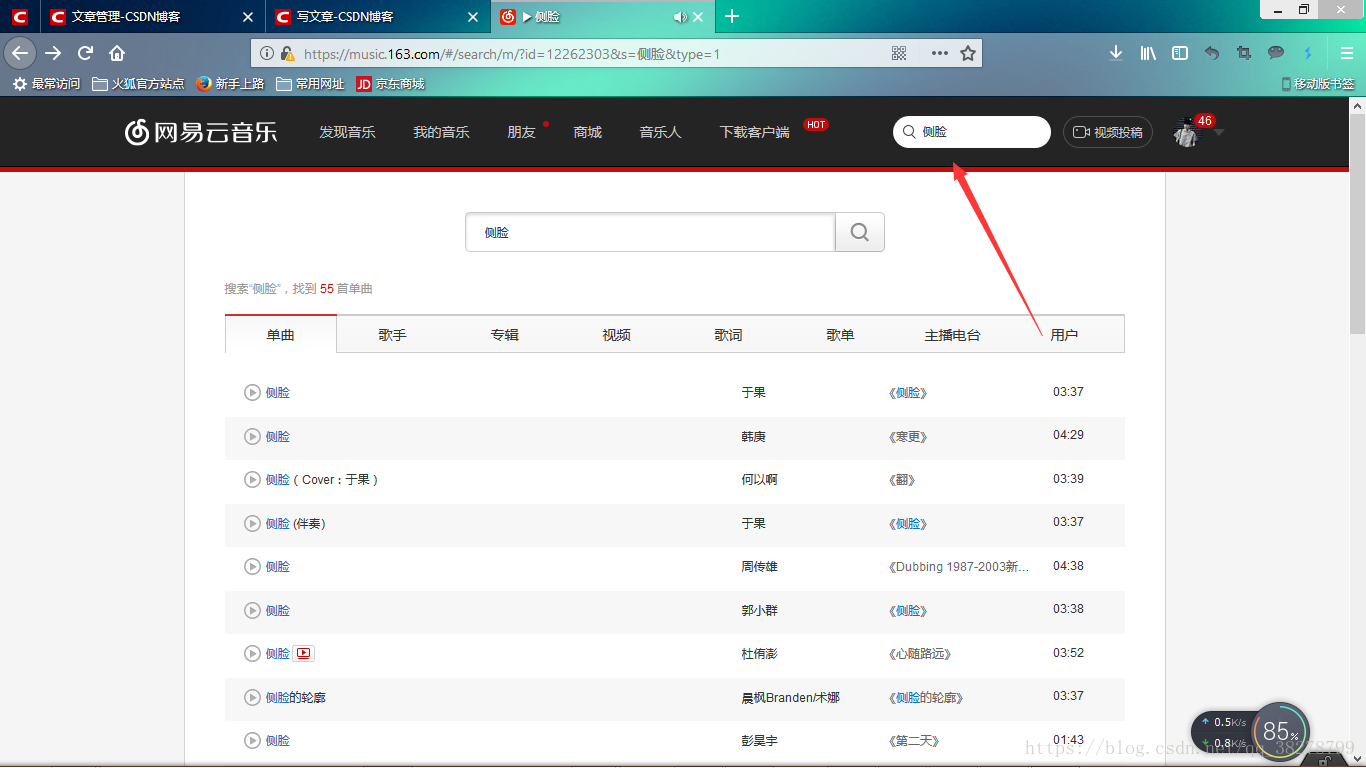Open the 京东商城 bookmark
The width and height of the screenshot is (1366, 768).
(390, 84)
